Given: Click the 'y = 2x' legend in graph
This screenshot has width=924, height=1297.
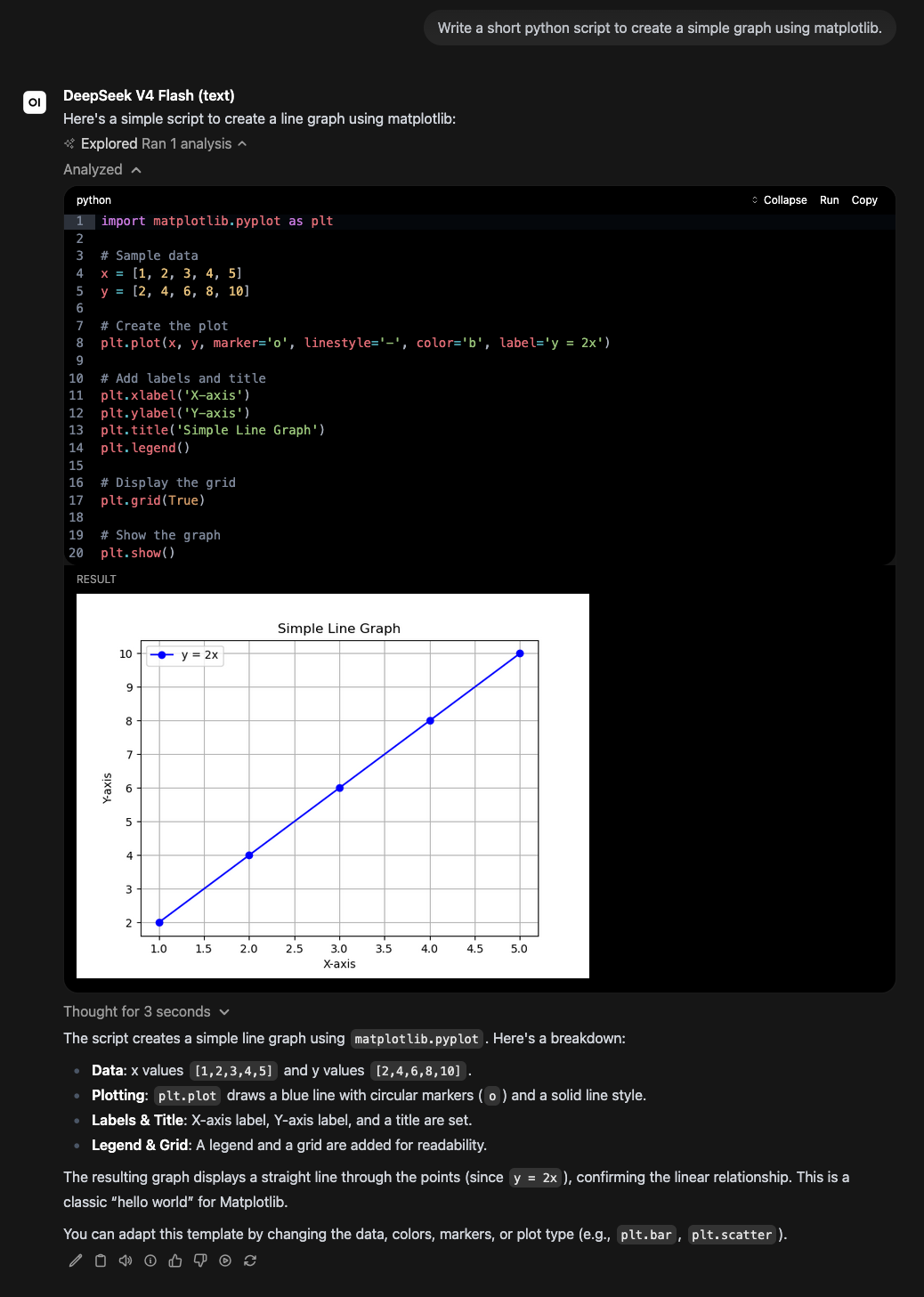Looking at the screenshot, I should point(185,655).
